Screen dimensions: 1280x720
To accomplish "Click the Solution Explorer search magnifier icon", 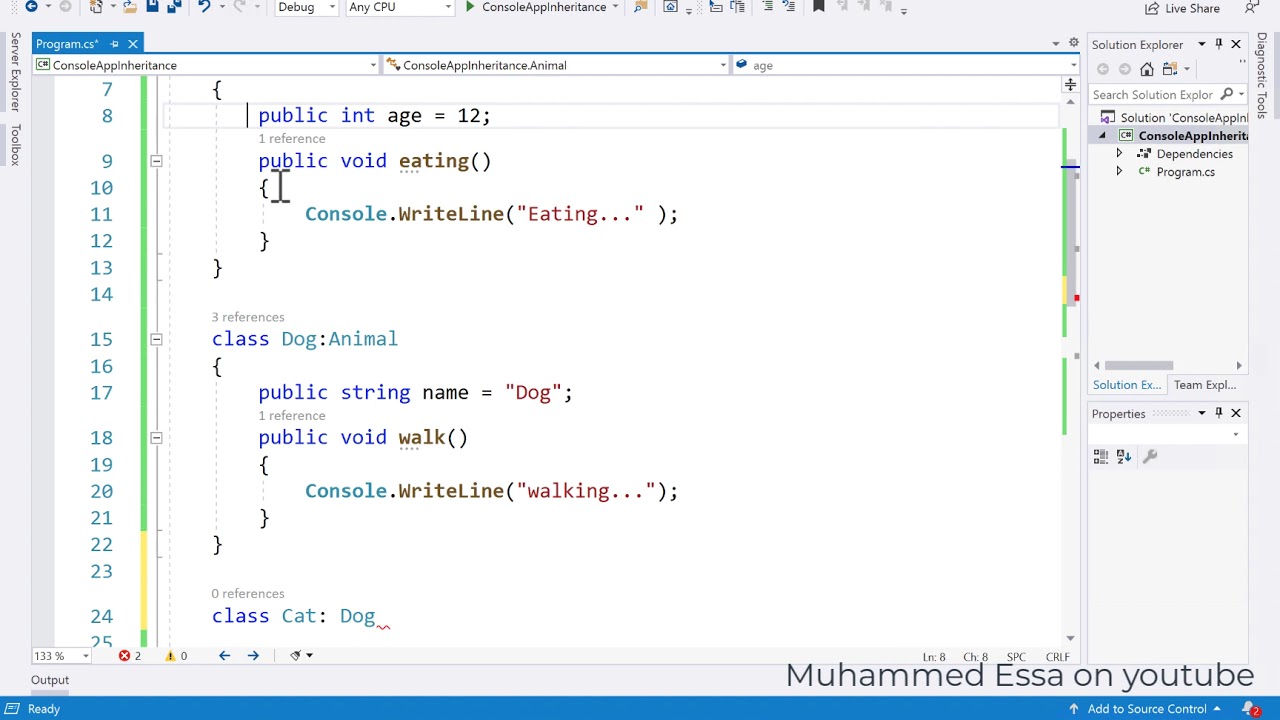I will coord(1227,95).
